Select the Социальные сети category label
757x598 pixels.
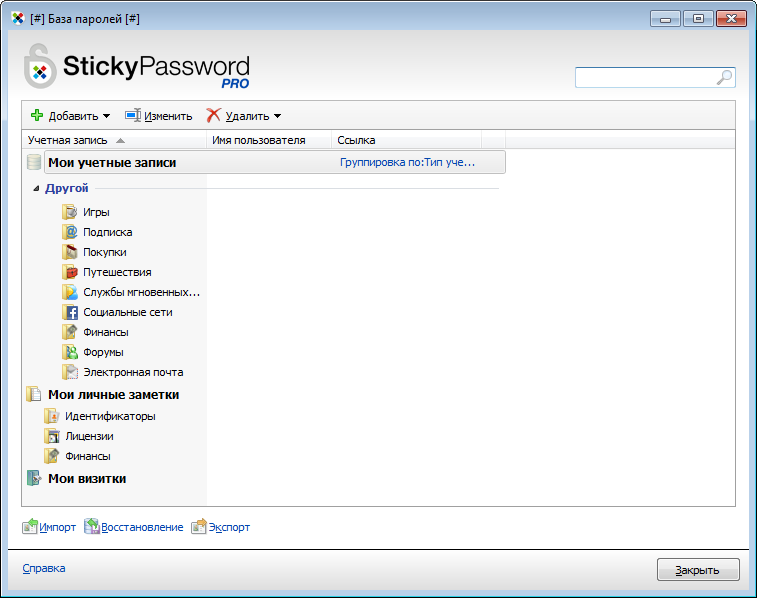click(128, 312)
